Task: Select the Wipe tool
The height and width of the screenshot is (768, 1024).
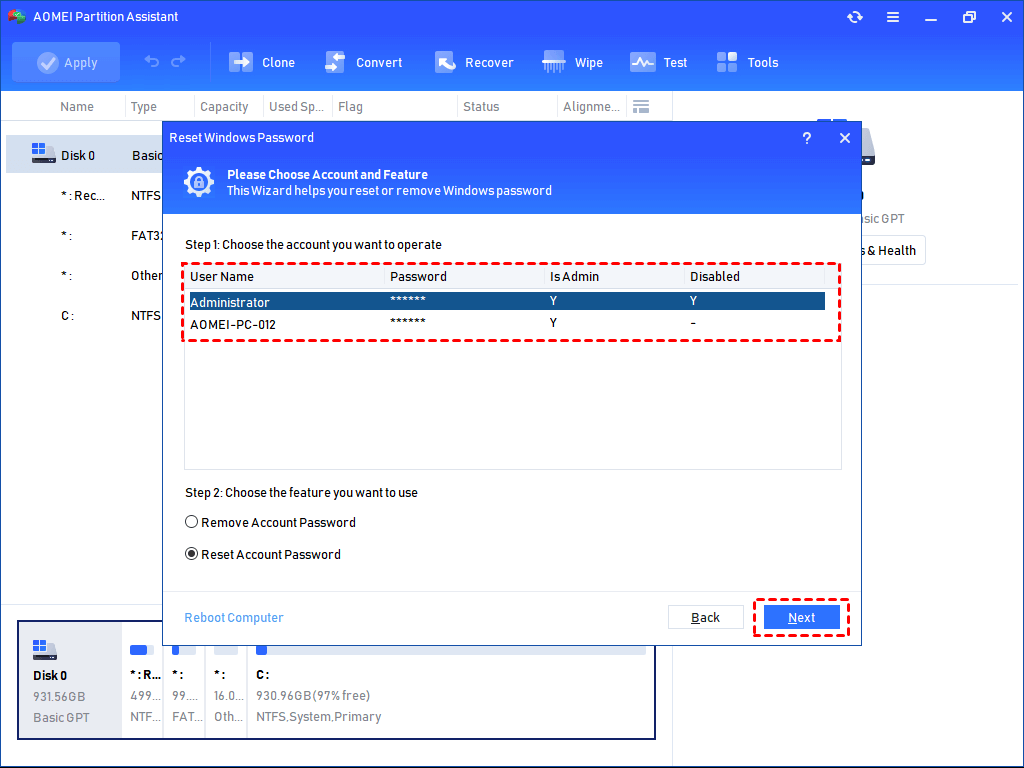Action: click(554, 62)
